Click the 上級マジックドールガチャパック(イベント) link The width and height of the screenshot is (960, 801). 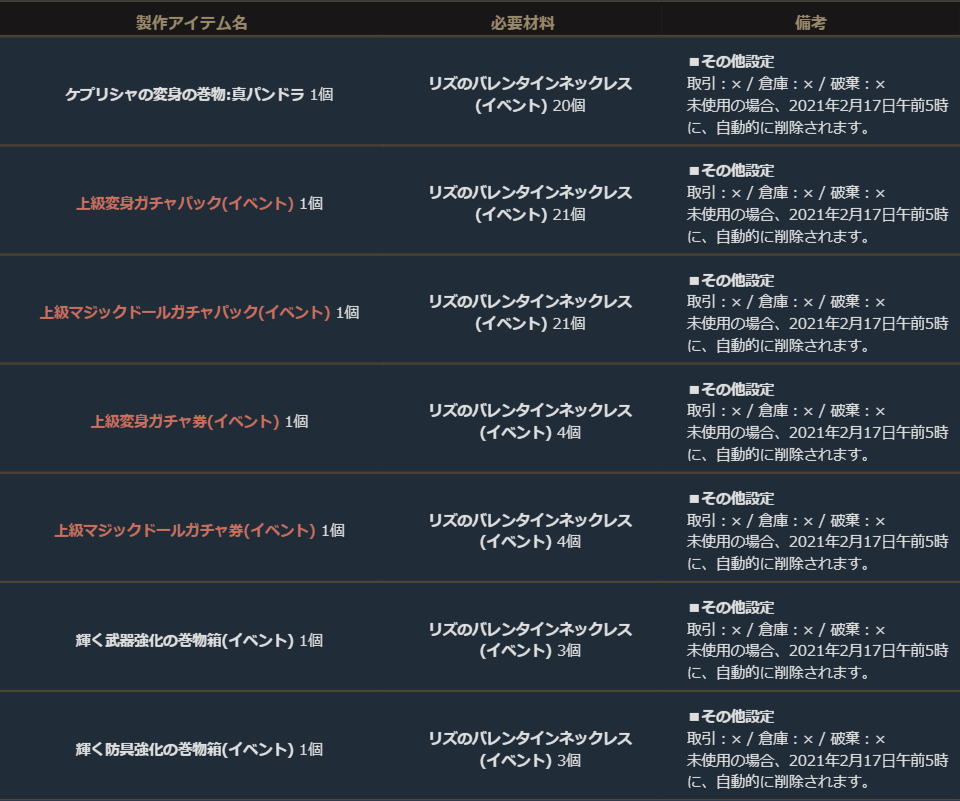(x=185, y=312)
